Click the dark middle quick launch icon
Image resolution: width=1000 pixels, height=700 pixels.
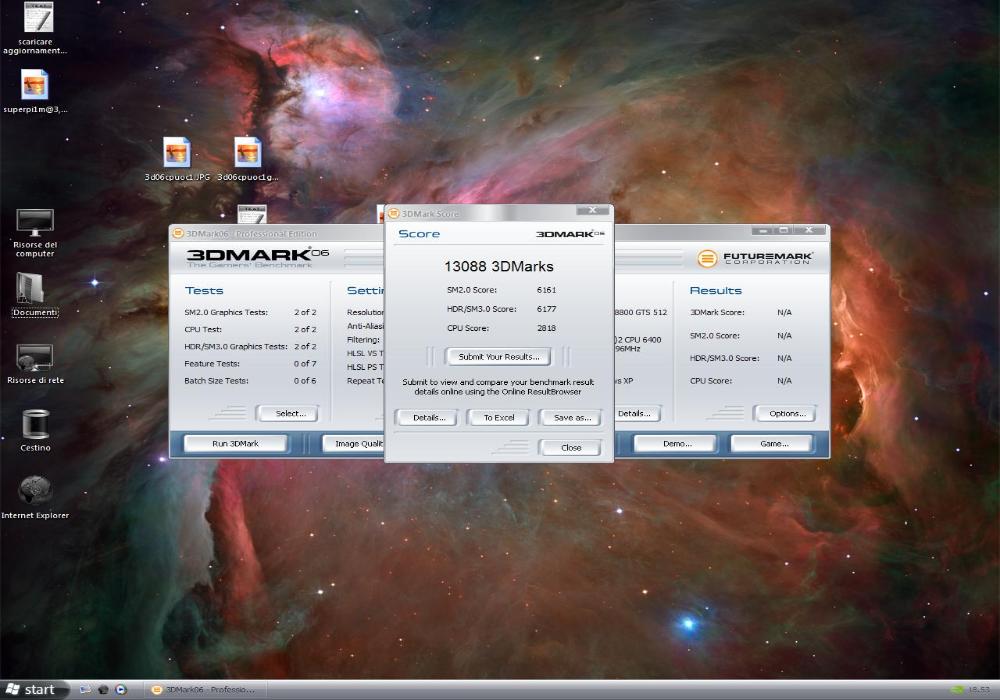[x=103, y=690]
